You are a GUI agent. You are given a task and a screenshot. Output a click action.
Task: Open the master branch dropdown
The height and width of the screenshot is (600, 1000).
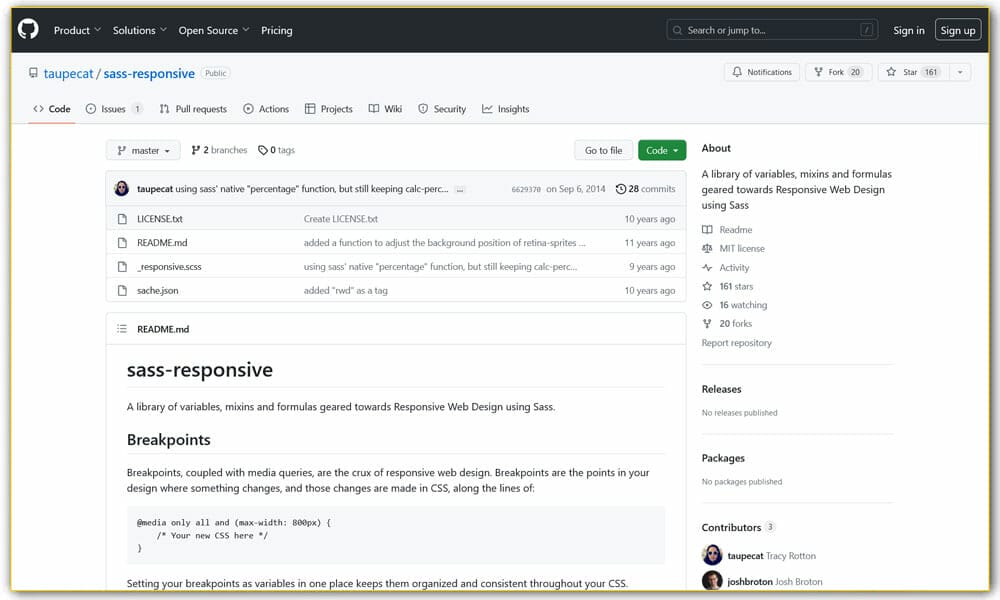pos(142,149)
